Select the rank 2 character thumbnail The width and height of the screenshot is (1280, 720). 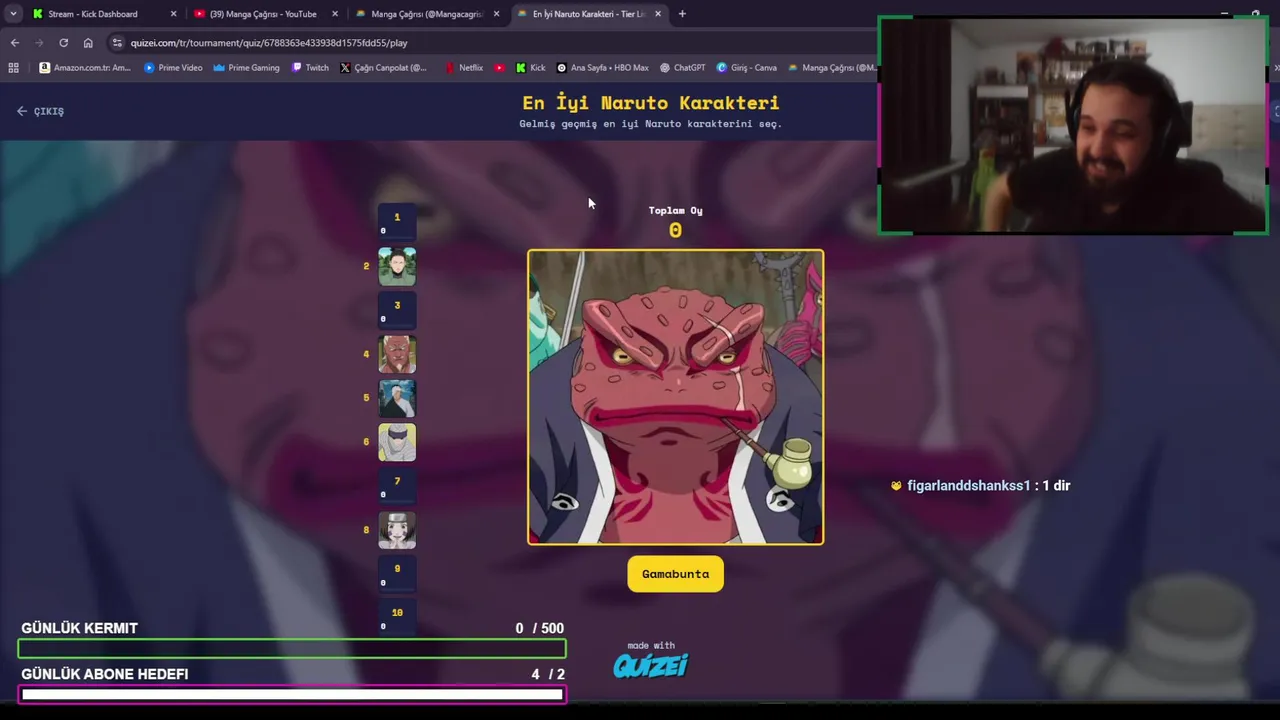[x=397, y=266]
